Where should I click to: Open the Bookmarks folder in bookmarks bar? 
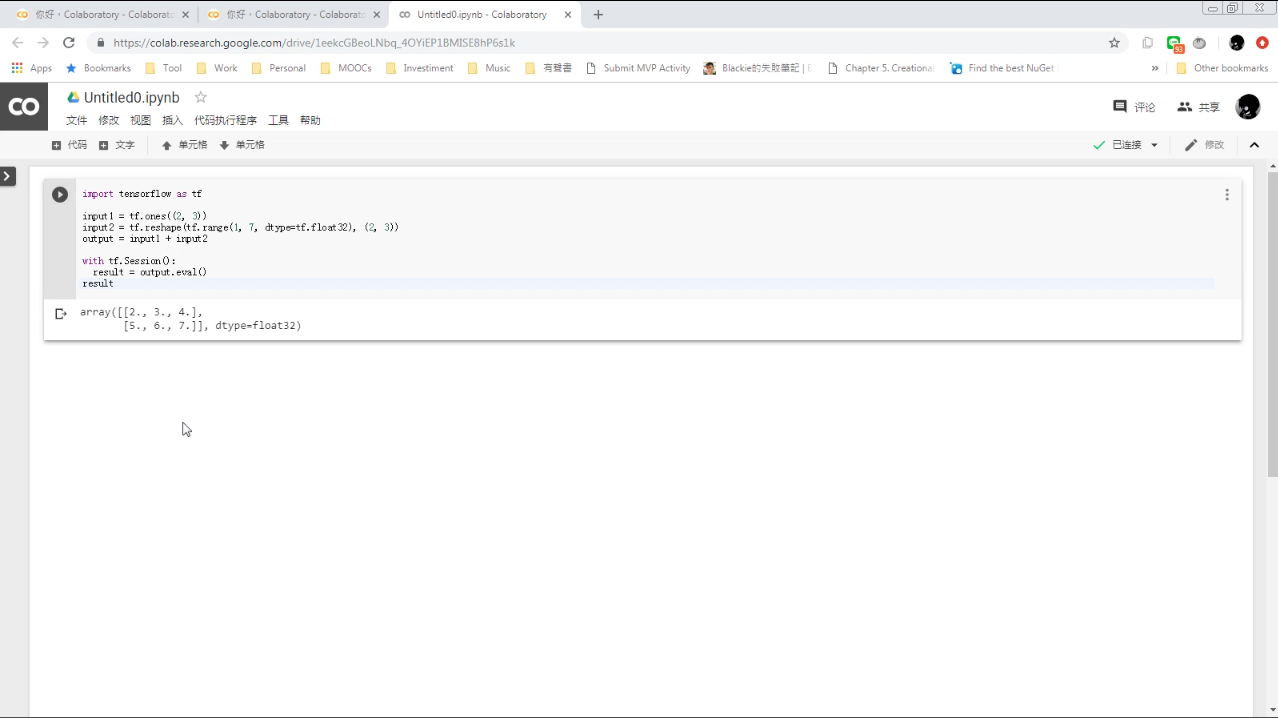[x=98, y=68]
